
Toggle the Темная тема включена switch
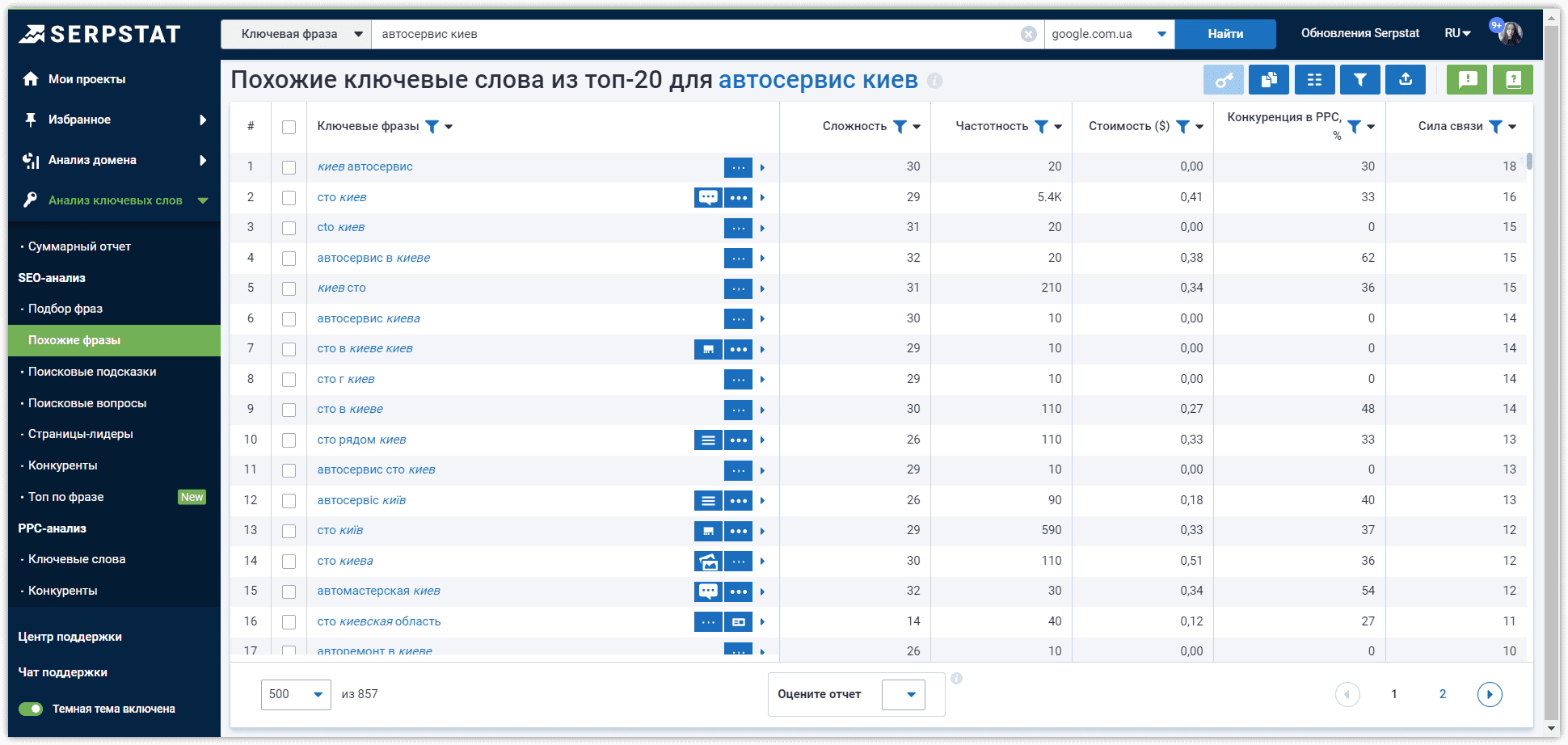click(31, 709)
